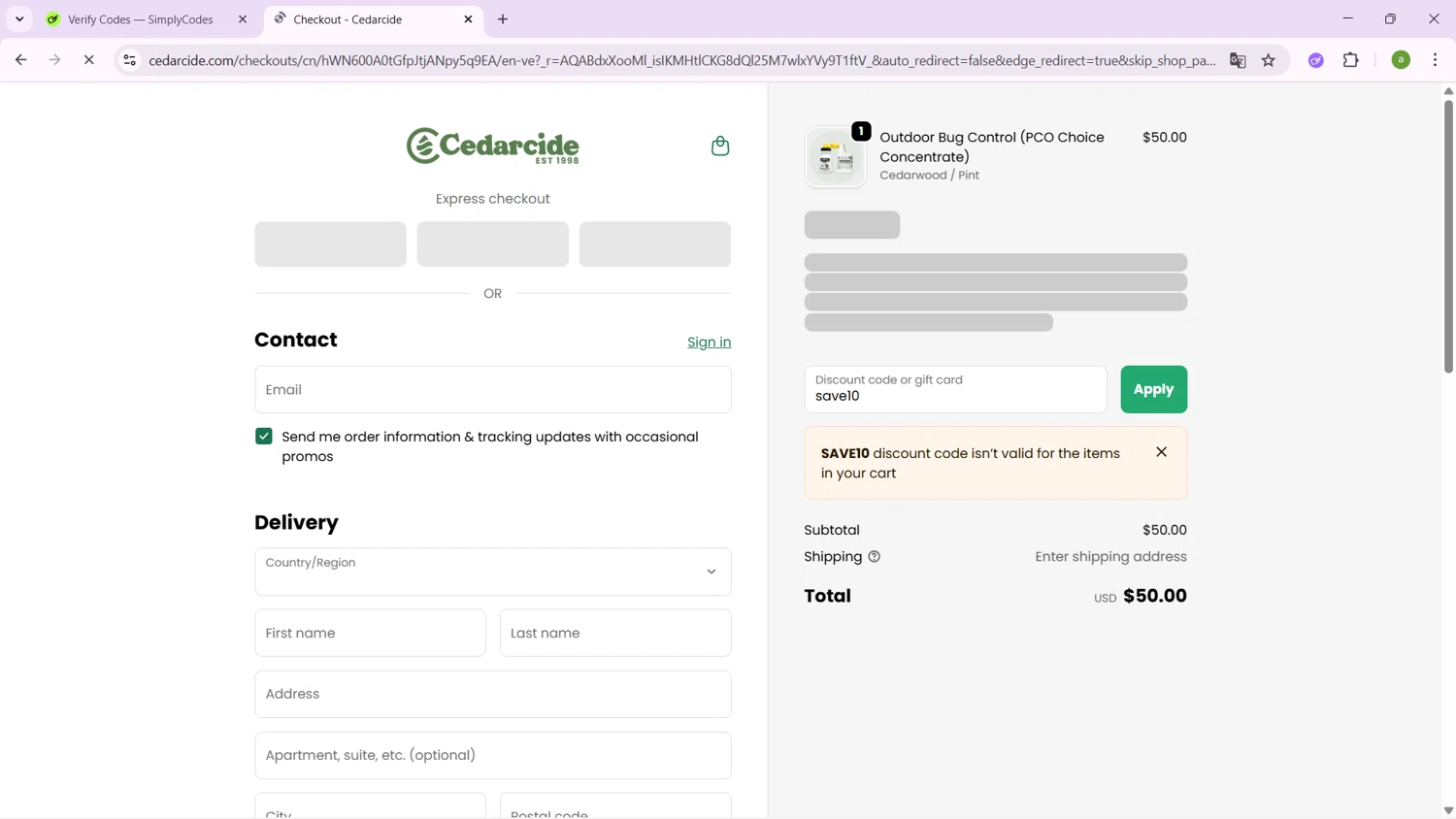Click the Outdoor Bug Control product thumbnail
1456x819 pixels.
(835, 157)
